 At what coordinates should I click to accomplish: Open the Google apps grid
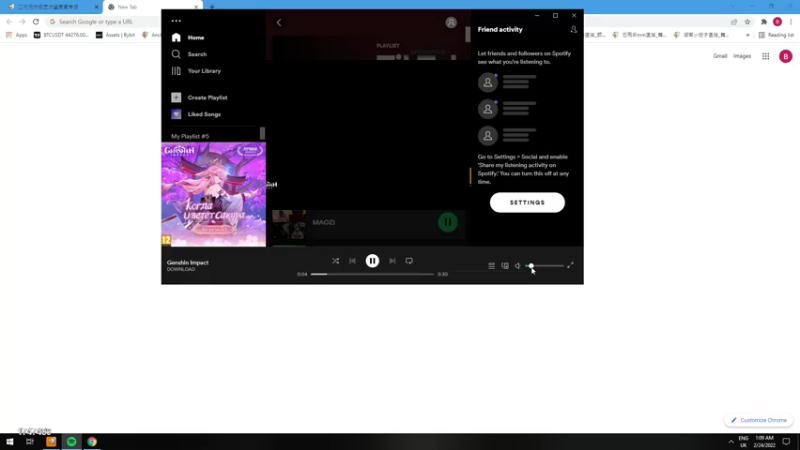coord(766,56)
